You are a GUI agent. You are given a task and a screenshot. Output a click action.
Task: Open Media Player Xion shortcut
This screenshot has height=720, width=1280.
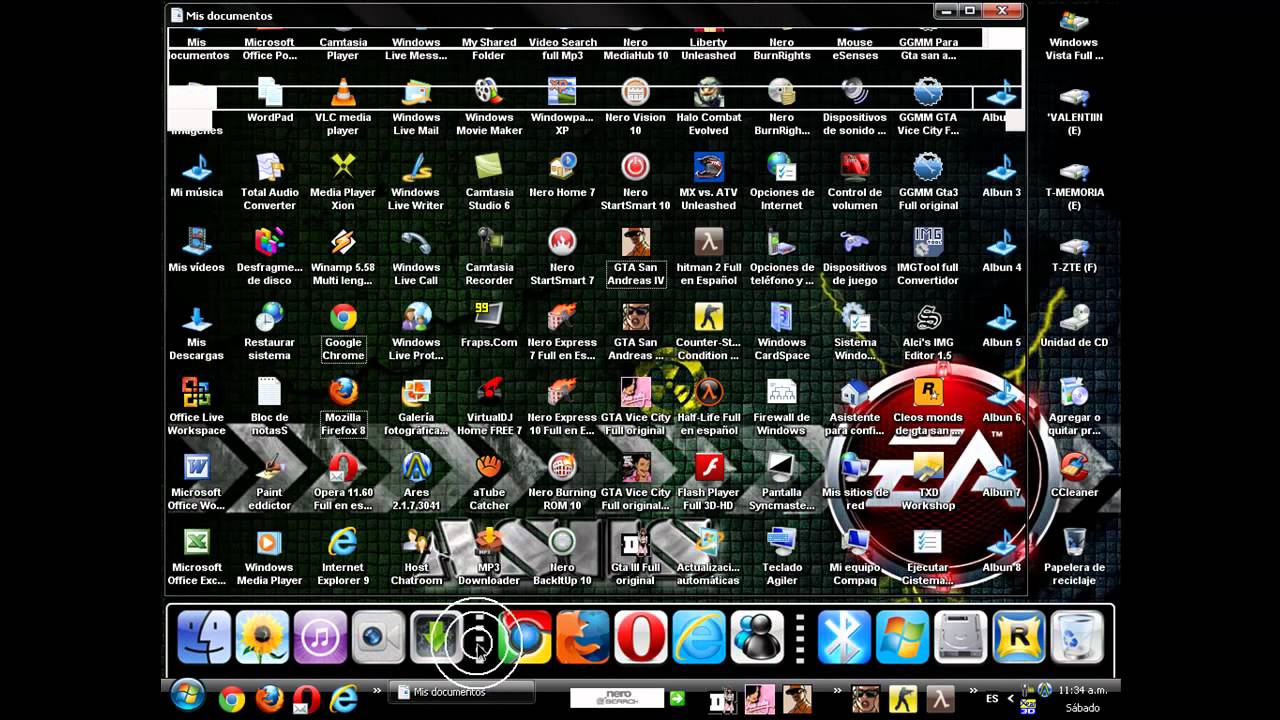[343, 183]
